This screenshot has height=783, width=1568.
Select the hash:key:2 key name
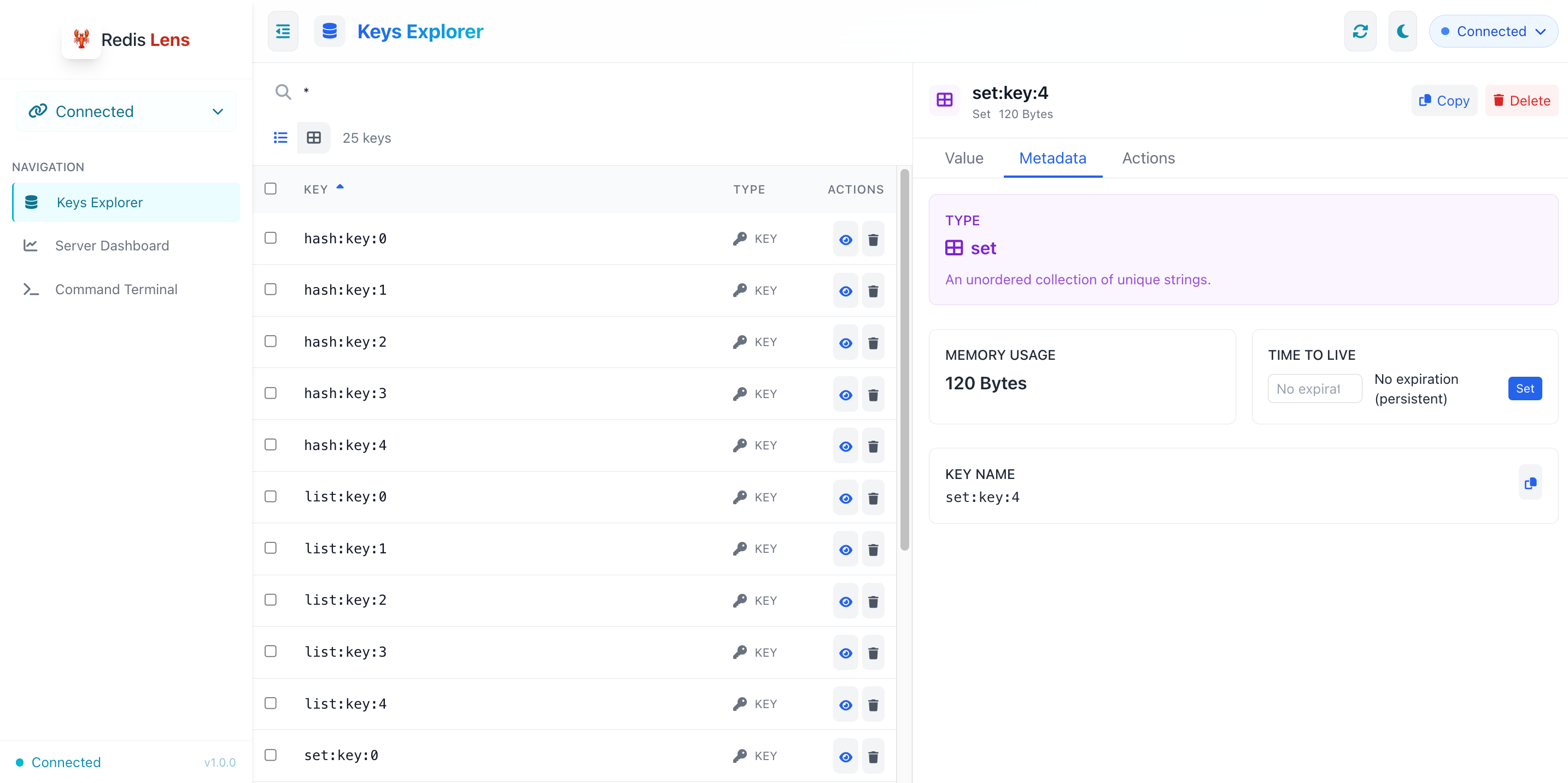[345, 342]
